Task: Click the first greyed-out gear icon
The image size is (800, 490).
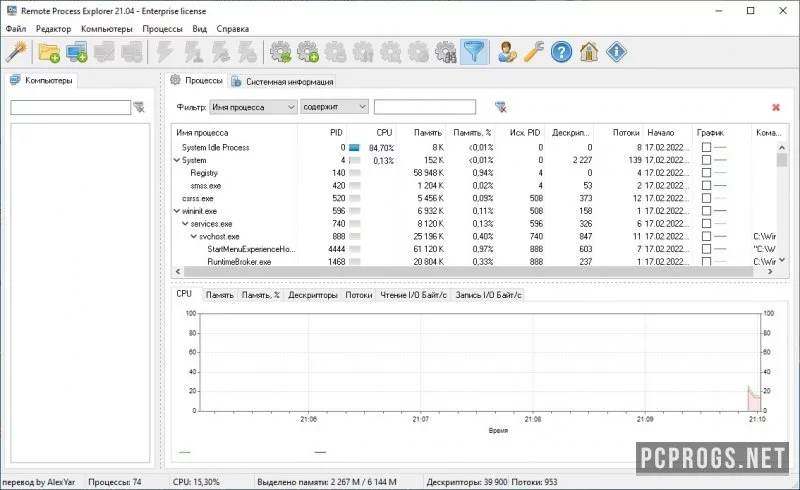Action: (336, 52)
